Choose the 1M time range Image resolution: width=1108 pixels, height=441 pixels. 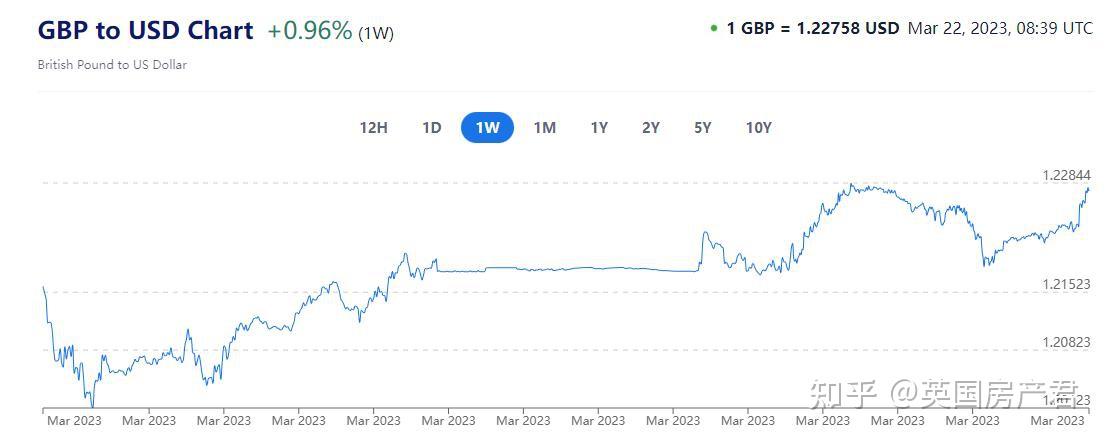coord(544,128)
